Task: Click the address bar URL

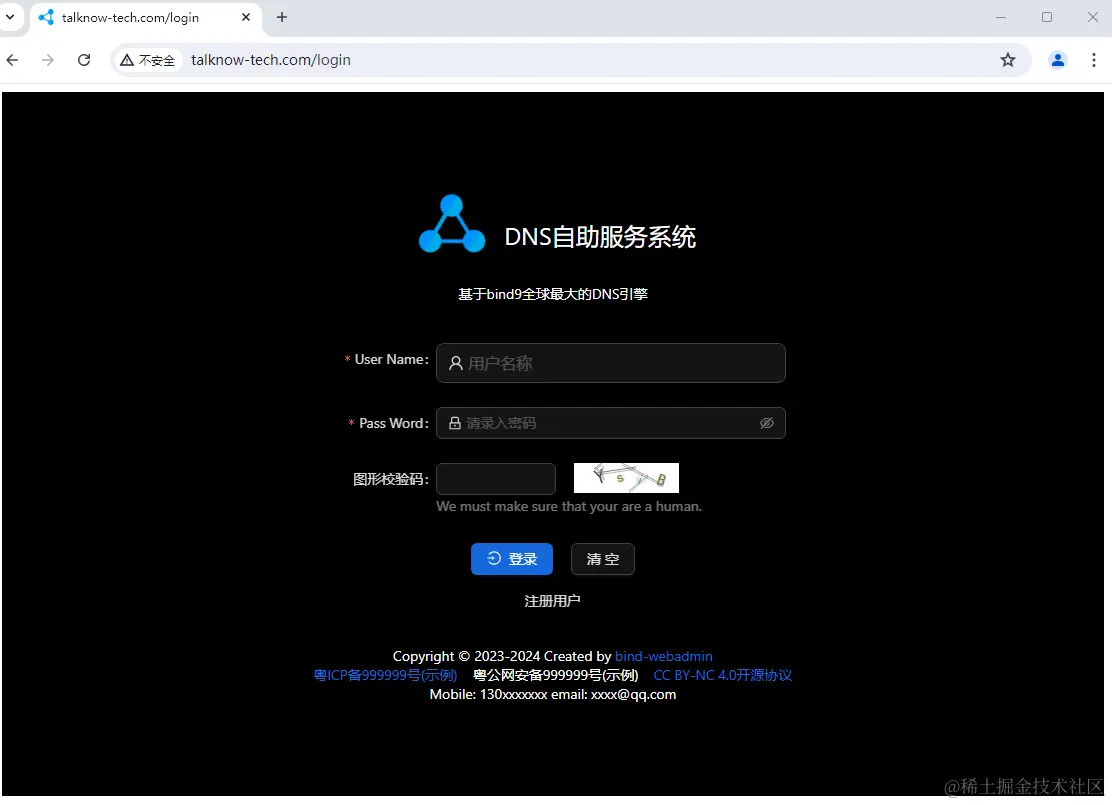Action: pos(271,60)
